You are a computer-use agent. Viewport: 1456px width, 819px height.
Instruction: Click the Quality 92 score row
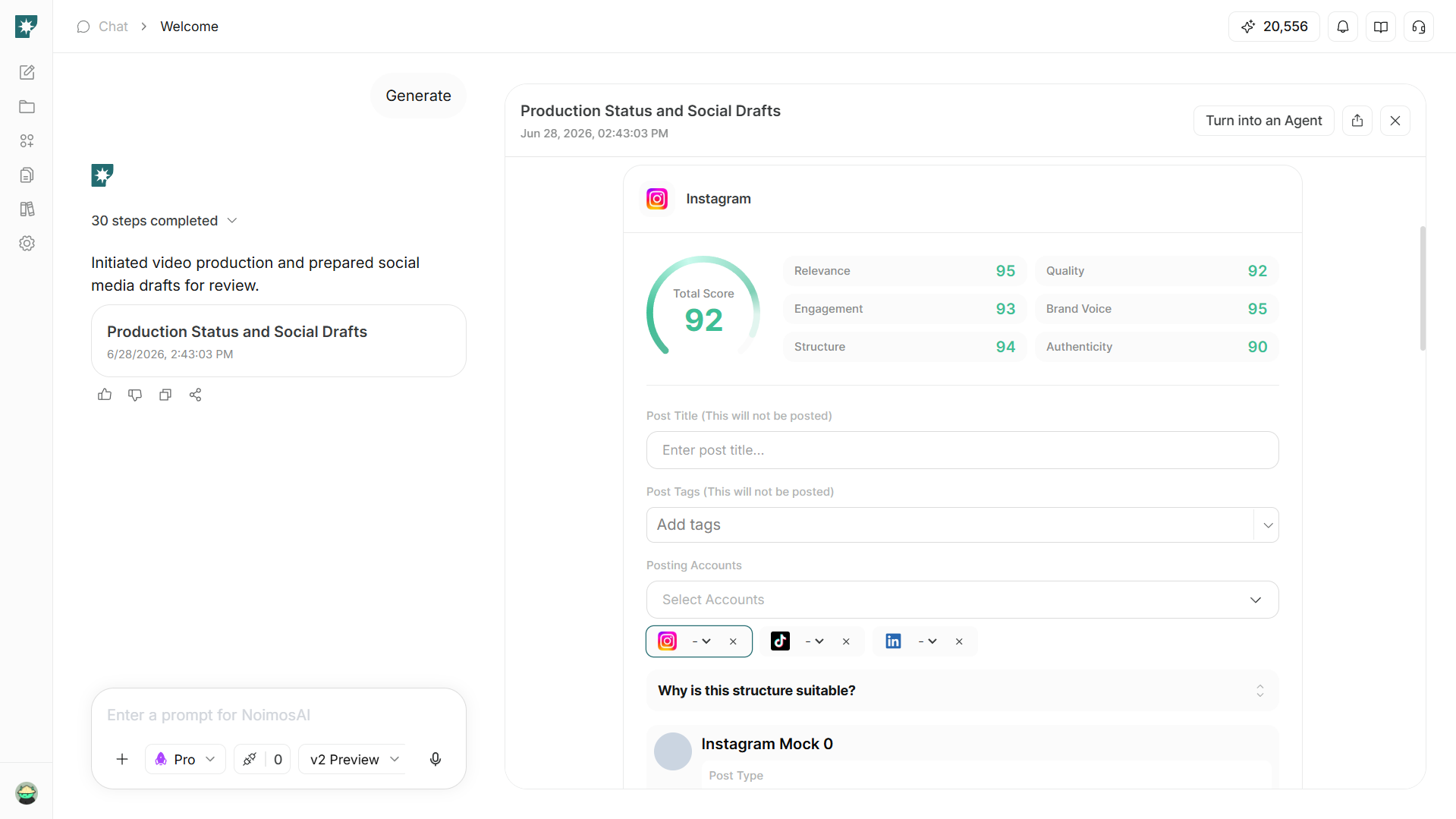coord(1156,271)
